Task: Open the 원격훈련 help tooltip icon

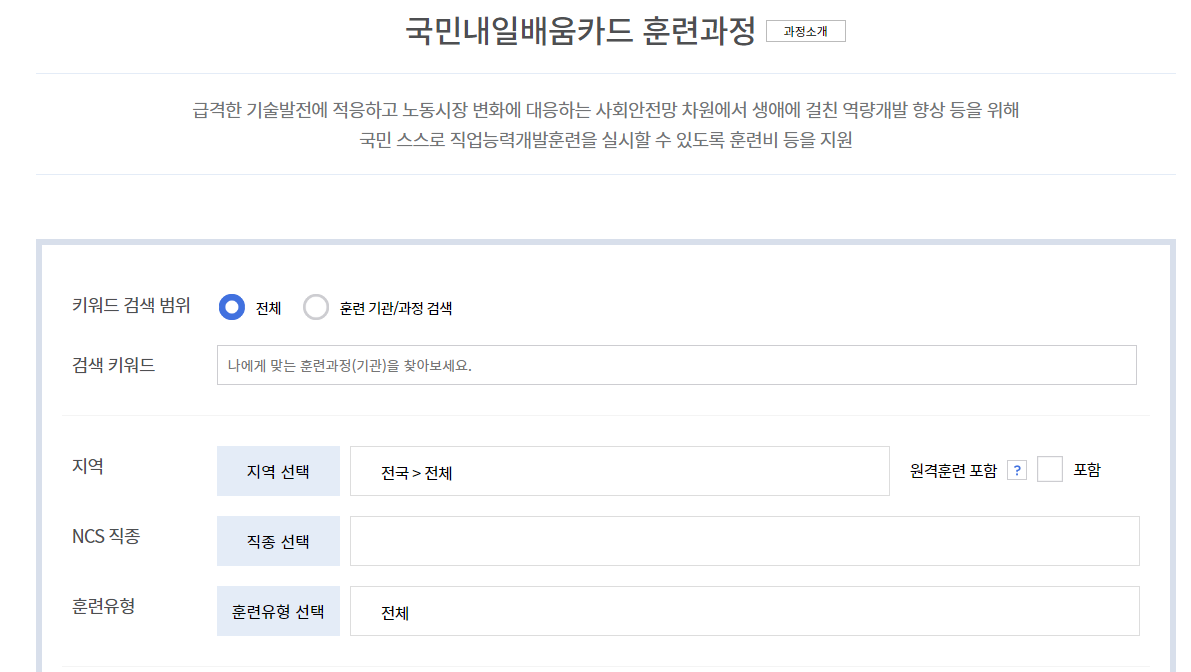Action: 1018,470
